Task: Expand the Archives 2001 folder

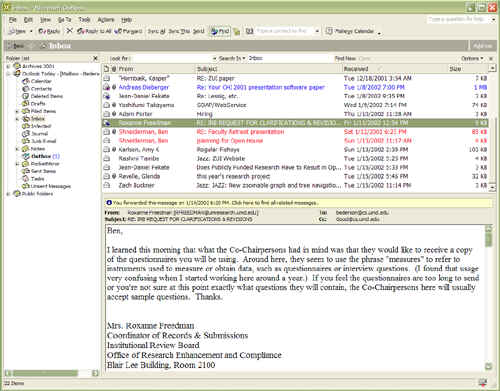Action: coord(8,66)
